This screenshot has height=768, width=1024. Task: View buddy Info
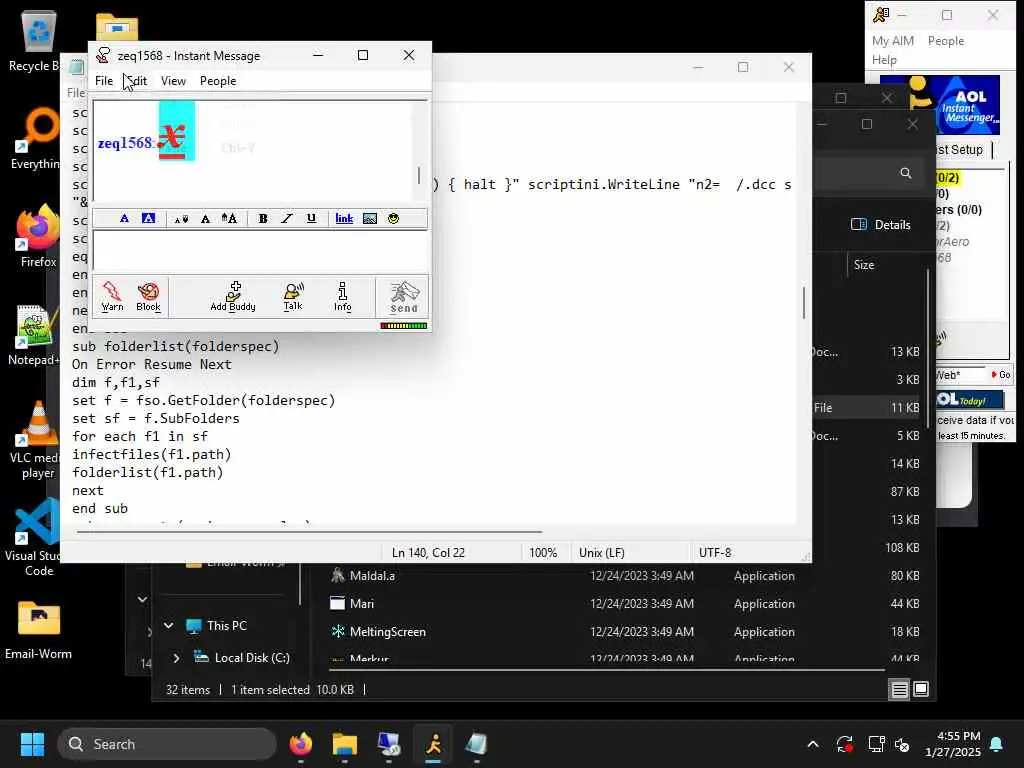pyautogui.click(x=342, y=296)
